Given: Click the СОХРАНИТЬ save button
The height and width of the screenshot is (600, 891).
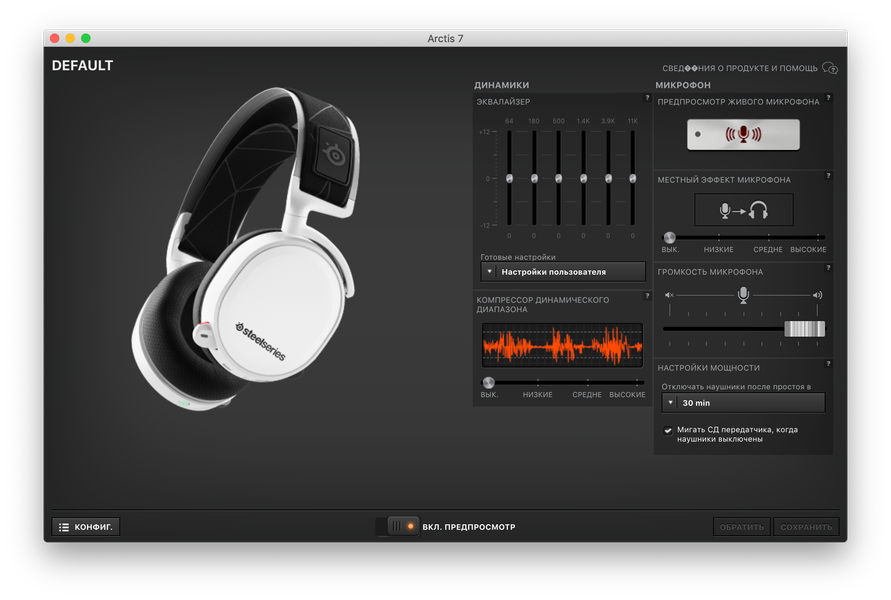Looking at the screenshot, I should [806, 527].
